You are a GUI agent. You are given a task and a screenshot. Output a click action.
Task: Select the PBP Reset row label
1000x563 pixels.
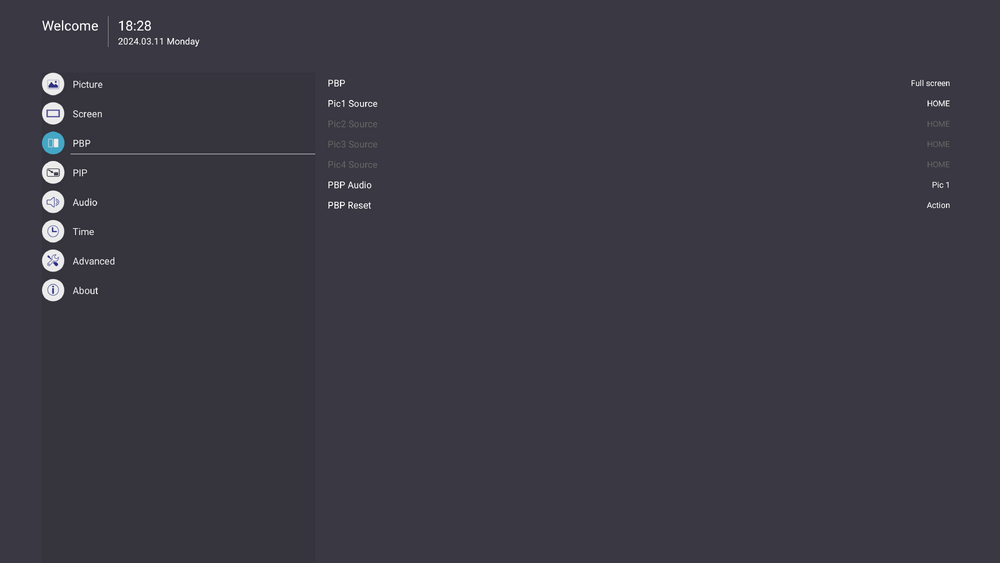349,205
